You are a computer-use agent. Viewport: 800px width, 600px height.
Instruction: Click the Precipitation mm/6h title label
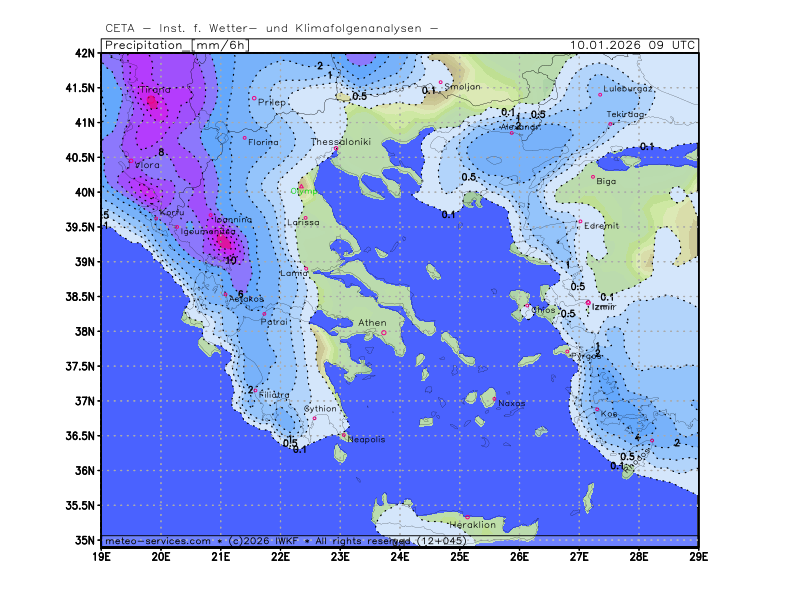(176, 45)
